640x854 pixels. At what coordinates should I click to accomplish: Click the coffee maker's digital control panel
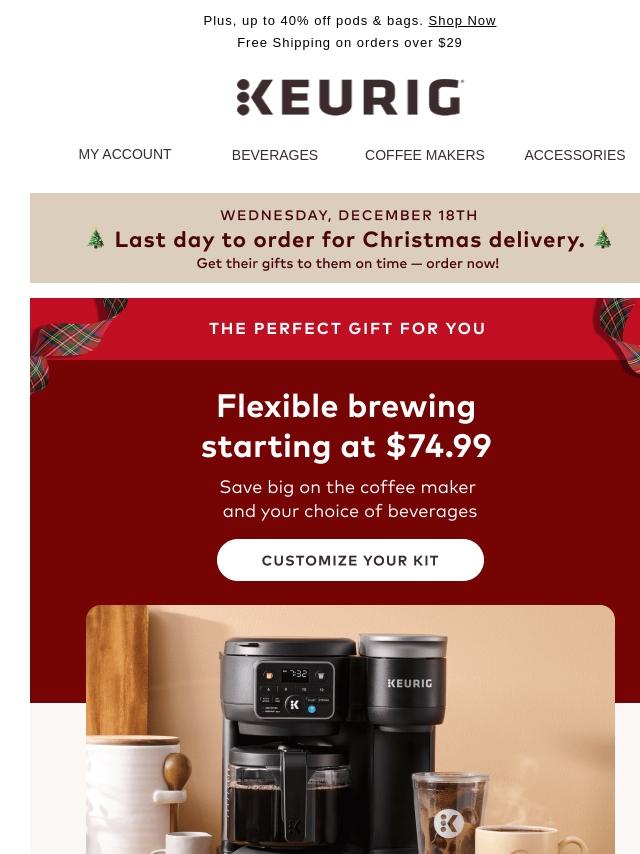tap(295, 691)
